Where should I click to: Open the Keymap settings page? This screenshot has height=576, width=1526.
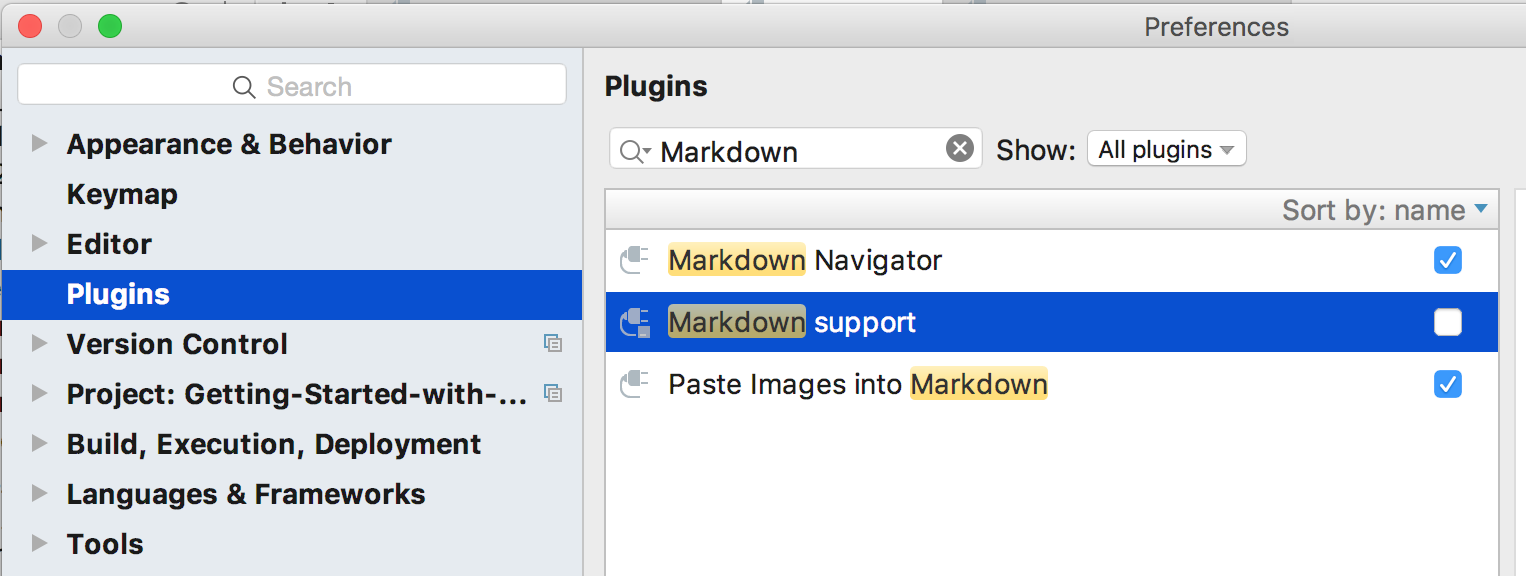[x=122, y=194]
